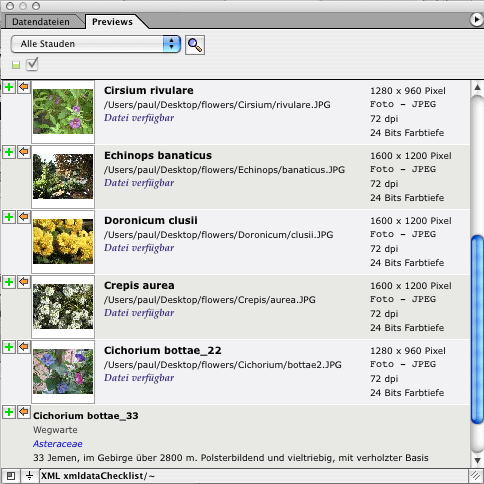This screenshot has height=484, width=484.
Task: Select the yellow Doronicum clusii thumbnail
Action: click(63, 241)
